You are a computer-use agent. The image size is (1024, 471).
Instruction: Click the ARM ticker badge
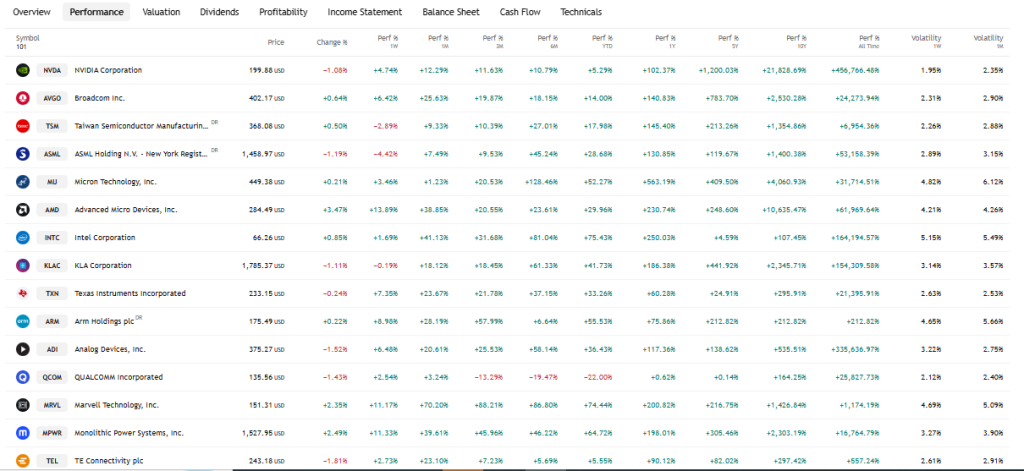click(x=52, y=321)
